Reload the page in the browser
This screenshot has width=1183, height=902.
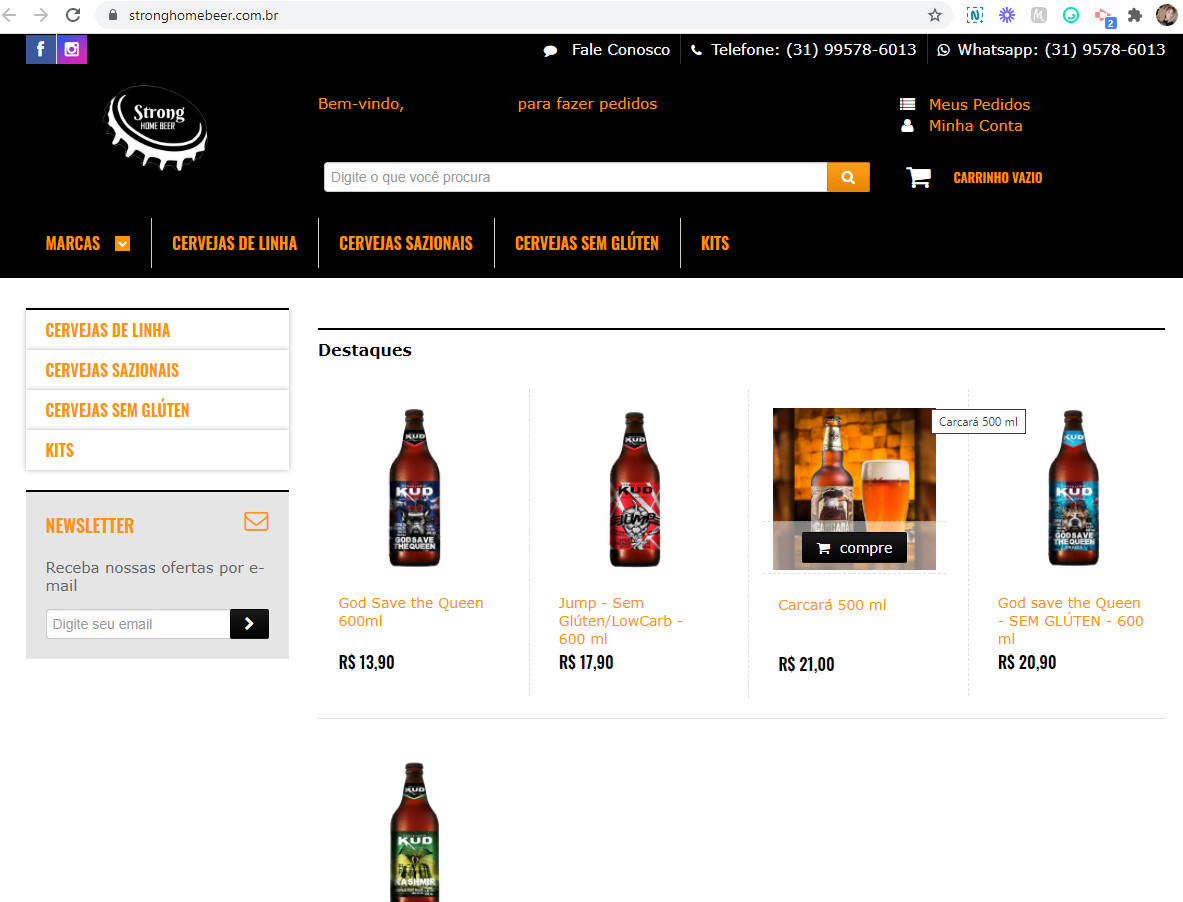(x=72, y=15)
